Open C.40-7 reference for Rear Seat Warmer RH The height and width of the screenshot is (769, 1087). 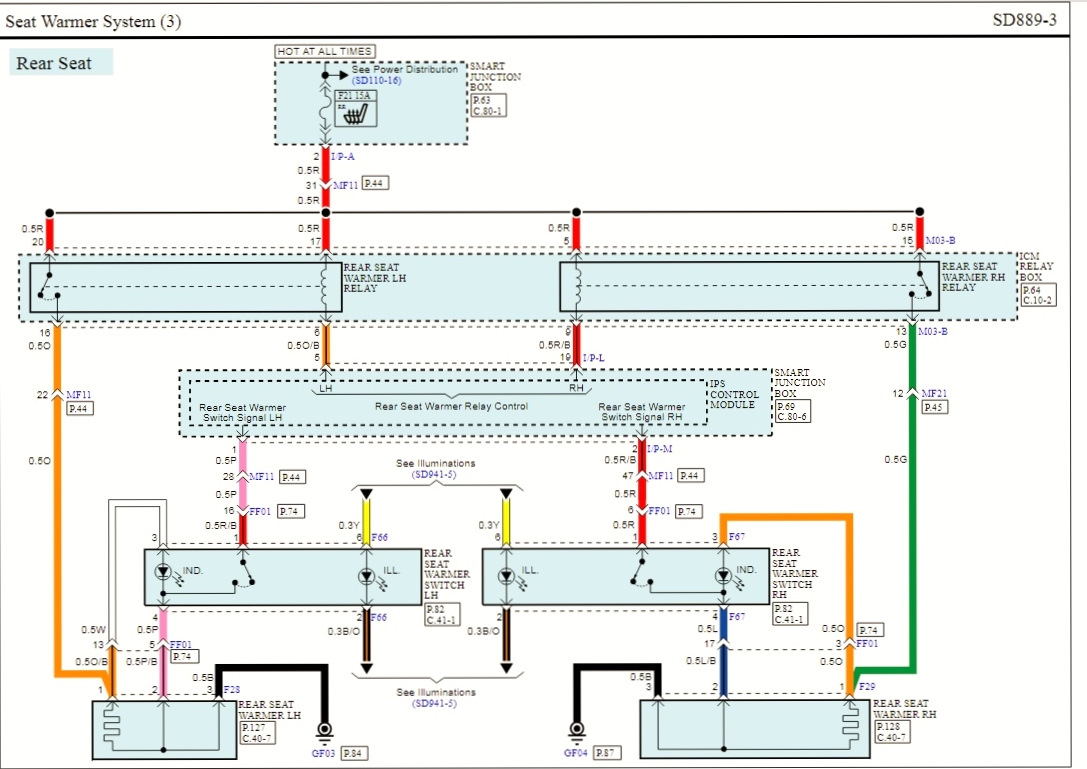pos(891,736)
